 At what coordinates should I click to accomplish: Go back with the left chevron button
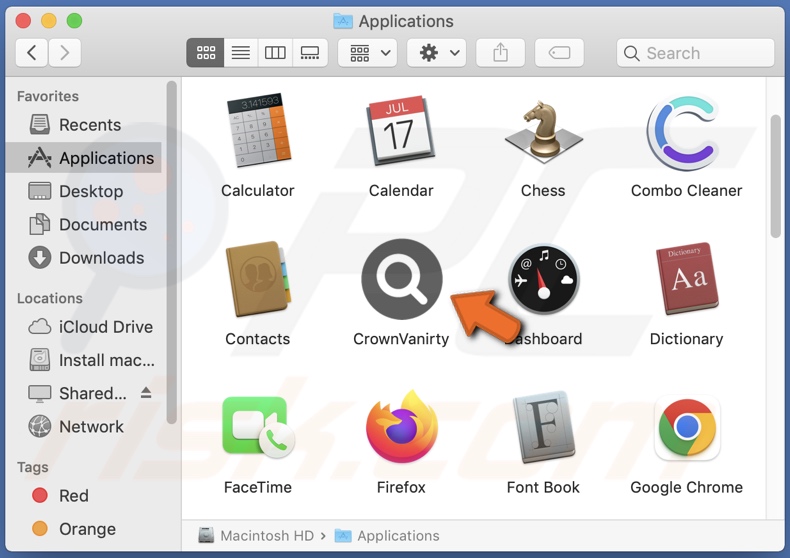click(32, 52)
